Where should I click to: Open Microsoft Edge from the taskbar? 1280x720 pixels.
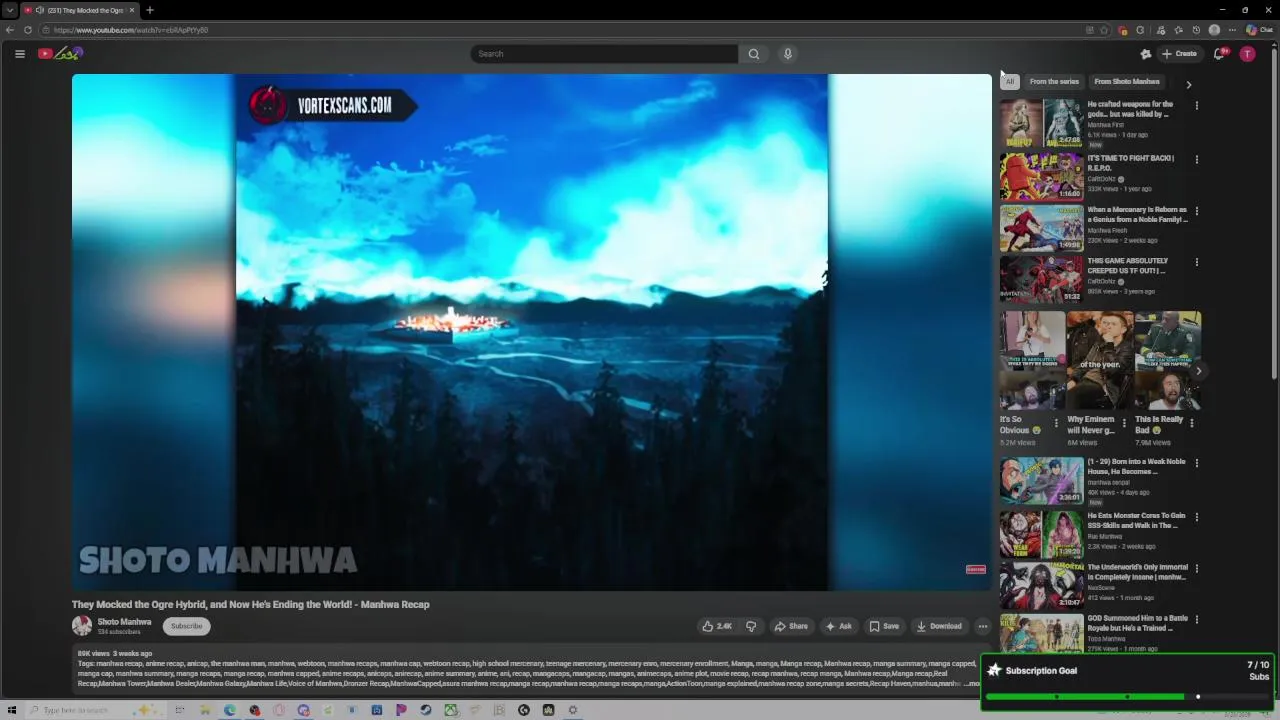[x=230, y=710]
